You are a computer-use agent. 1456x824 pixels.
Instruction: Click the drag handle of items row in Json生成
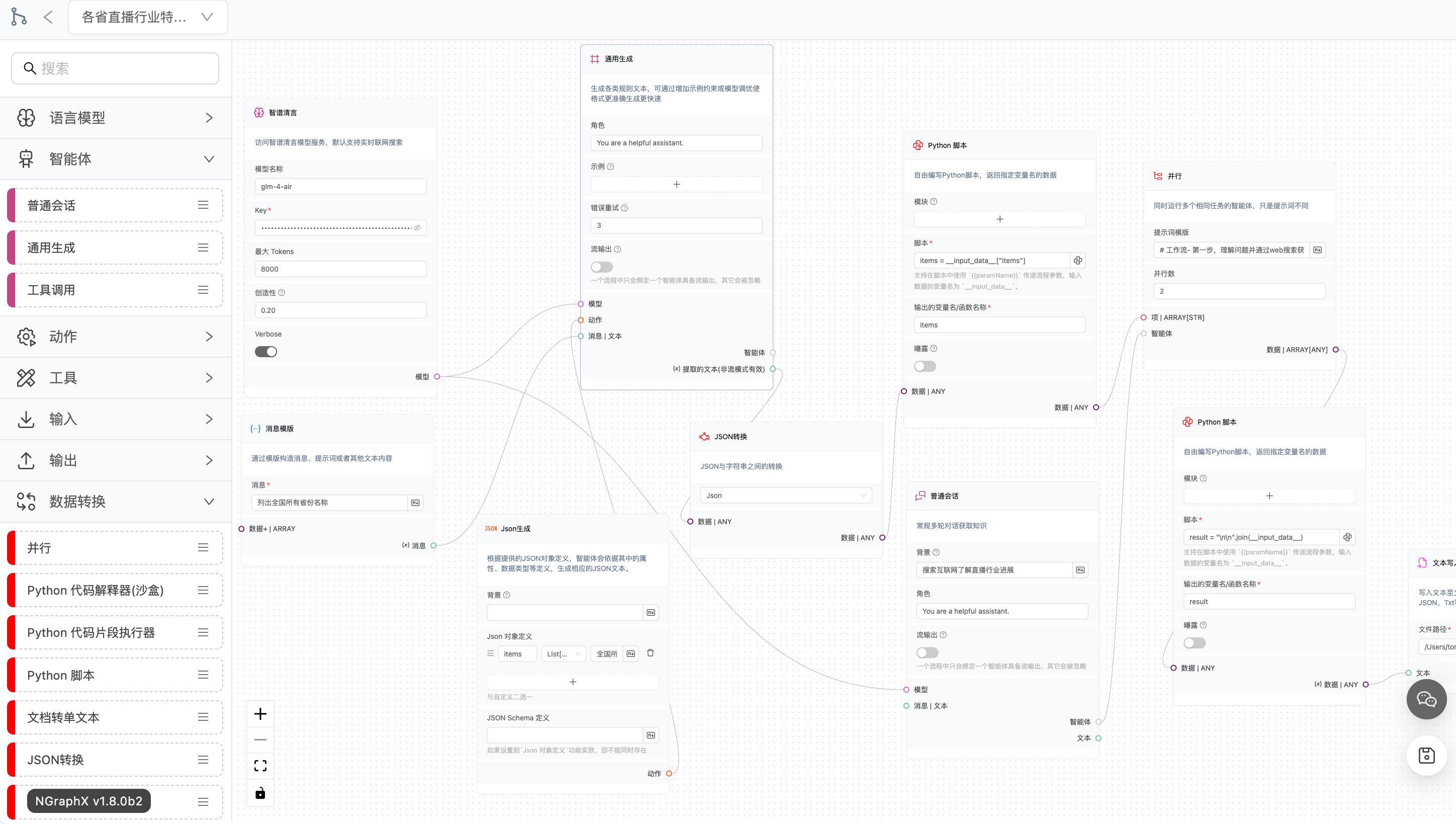[x=490, y=653]
